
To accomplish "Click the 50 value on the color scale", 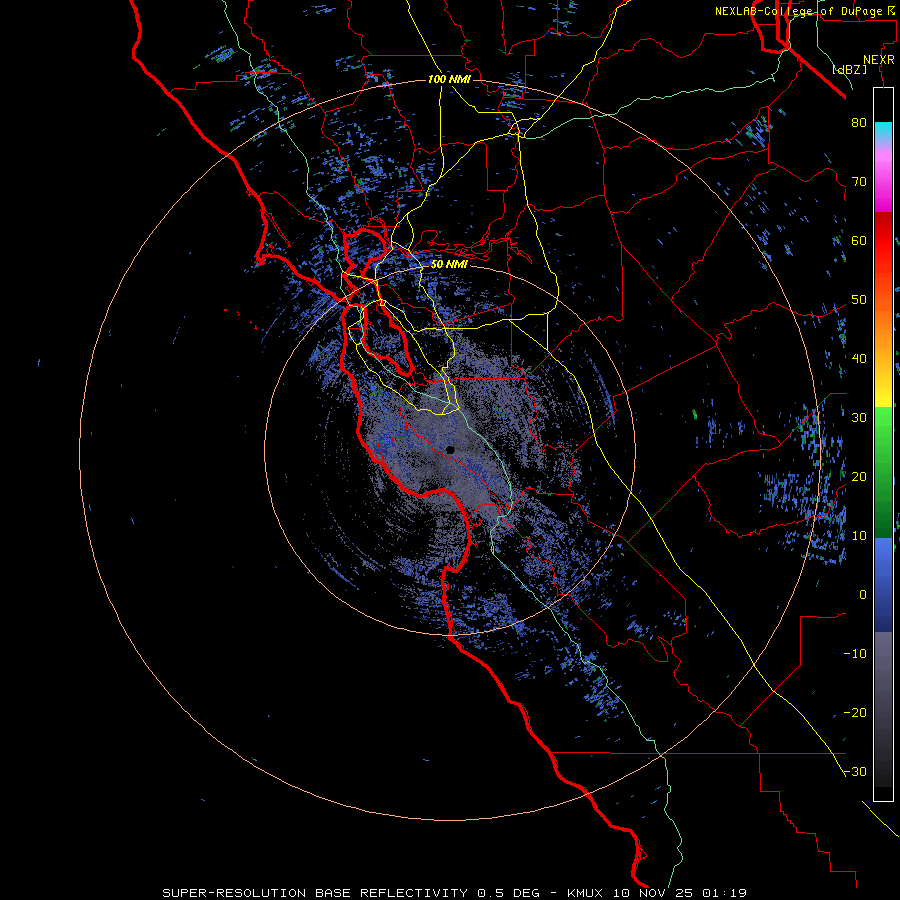I will 859,300.
